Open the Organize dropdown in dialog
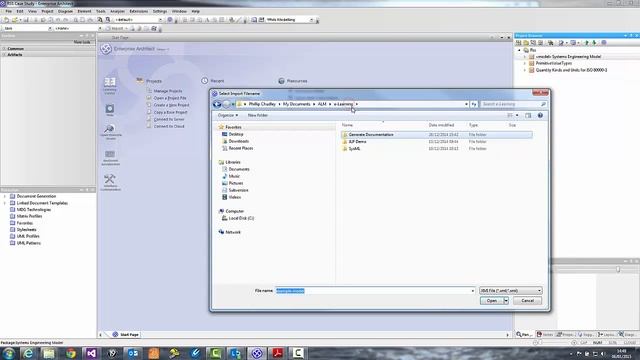Viewport: 640px width, 360px height. [x=228, y=116]
